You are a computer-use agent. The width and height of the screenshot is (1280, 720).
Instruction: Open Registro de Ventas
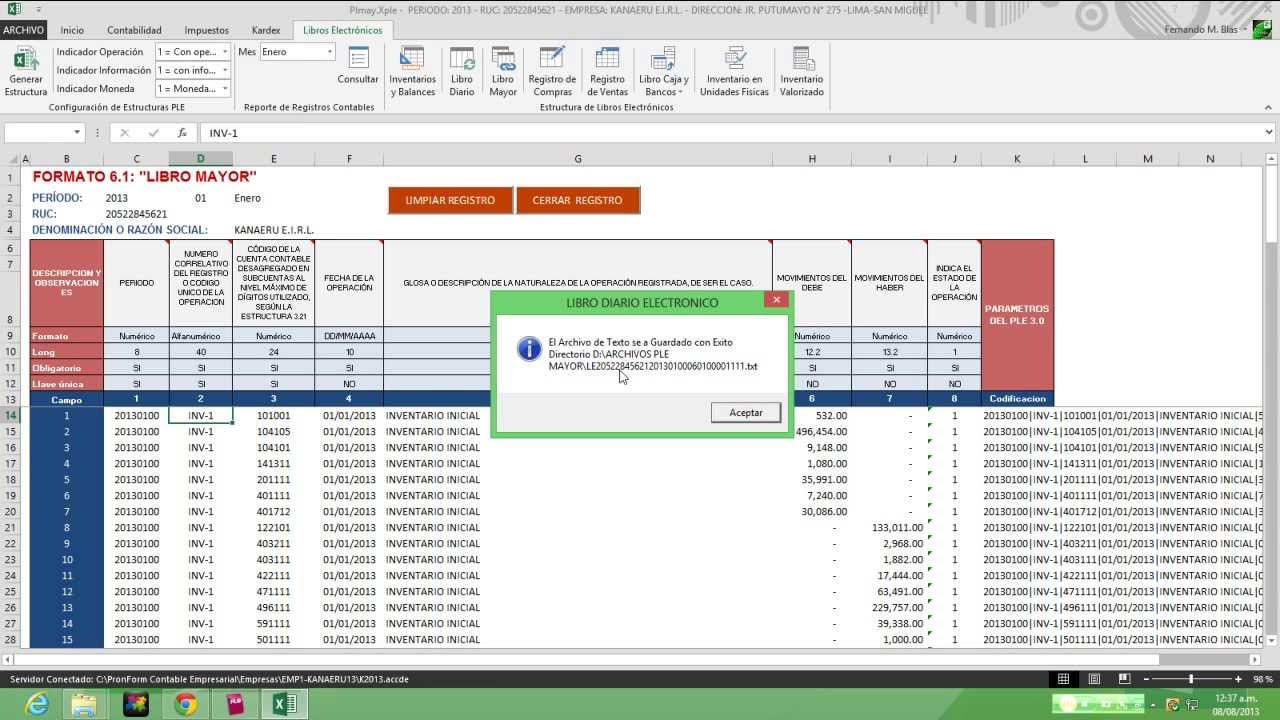pyautogui.click(x=607, y=71)
